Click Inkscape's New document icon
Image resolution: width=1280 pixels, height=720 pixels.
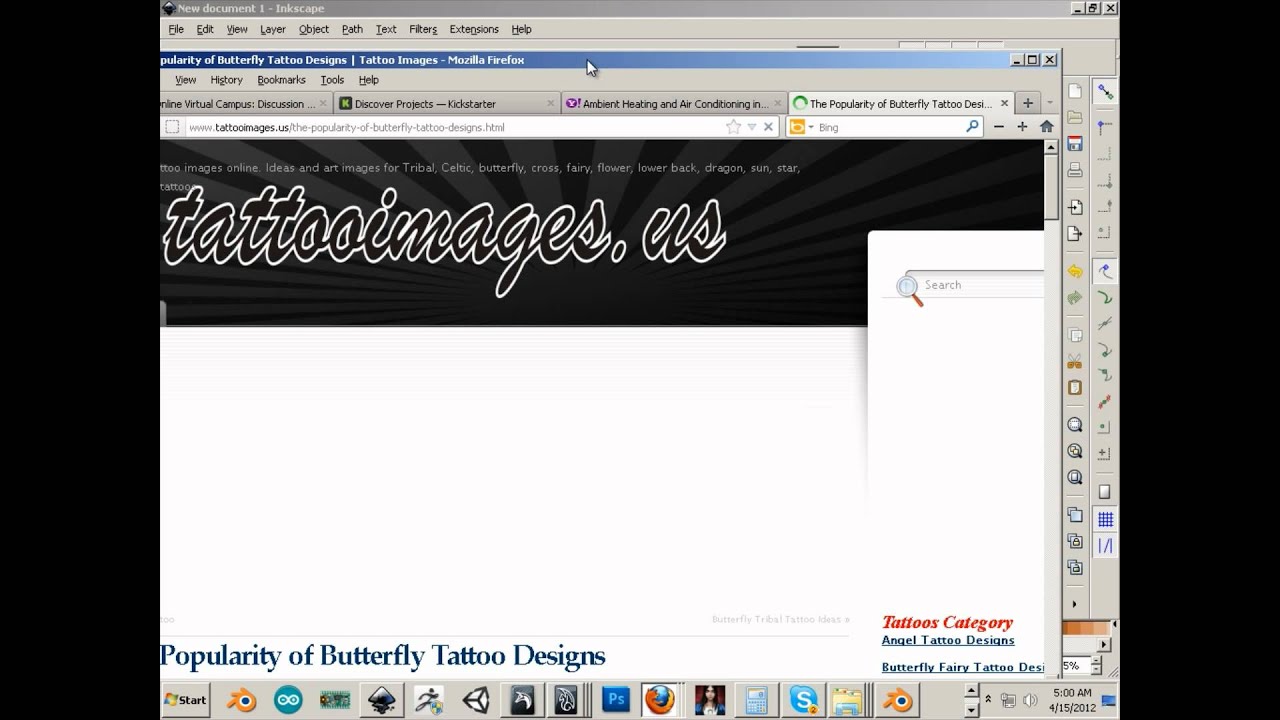click(x=1075, y=91)
